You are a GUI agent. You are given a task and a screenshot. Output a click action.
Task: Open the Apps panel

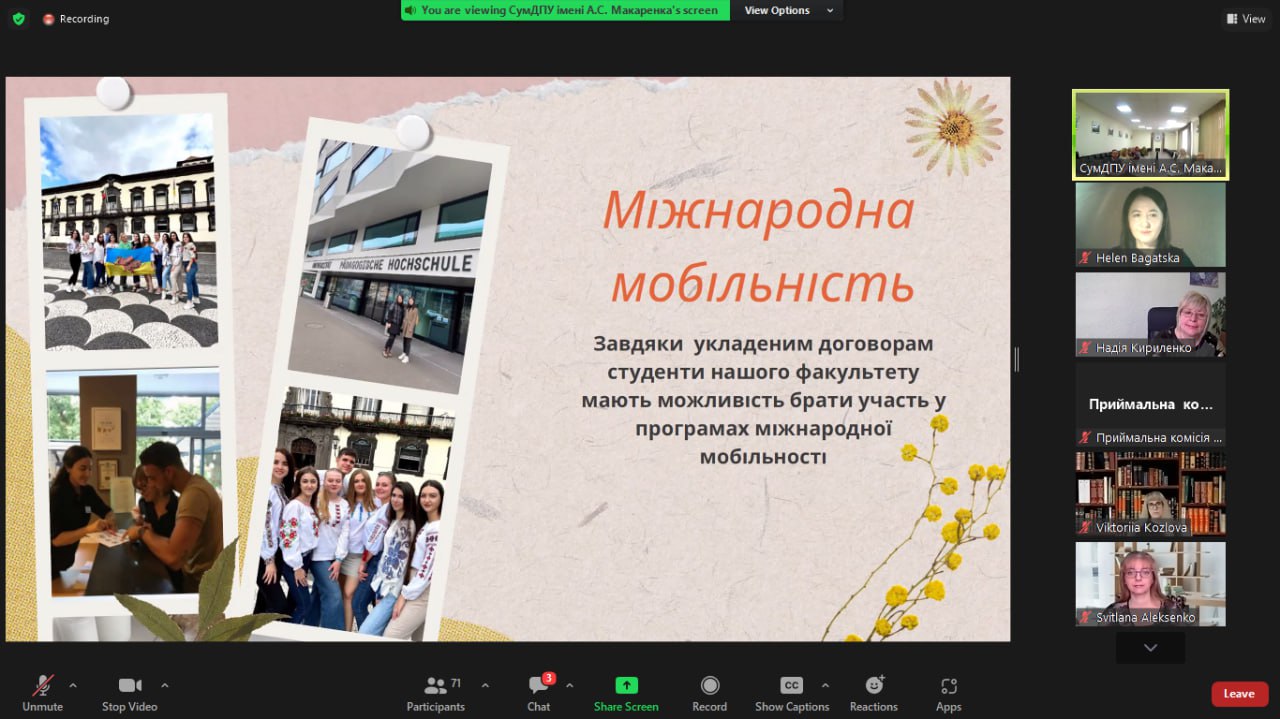coord(948,693)
